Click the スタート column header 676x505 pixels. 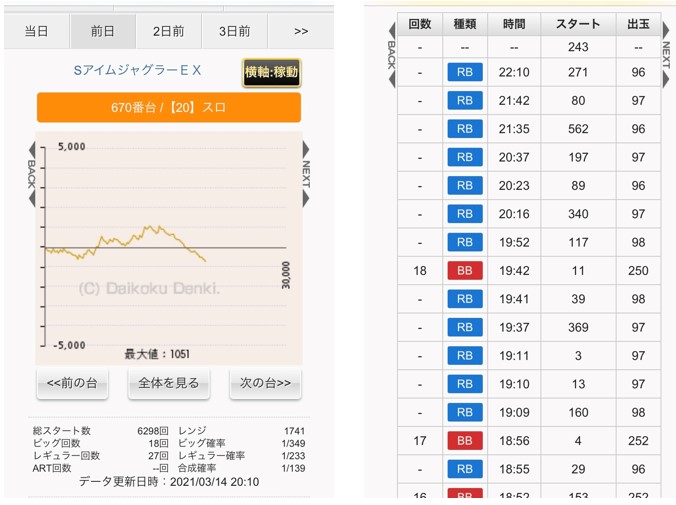point(578,24)
